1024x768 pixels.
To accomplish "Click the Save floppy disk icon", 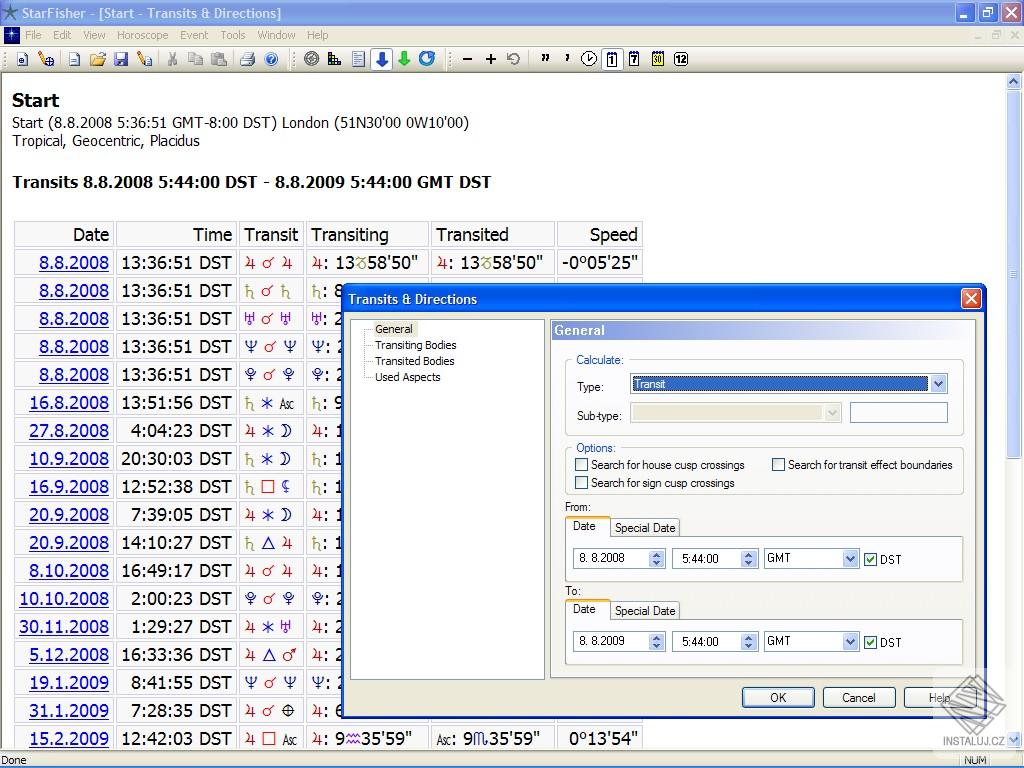I will click(121, 59).
